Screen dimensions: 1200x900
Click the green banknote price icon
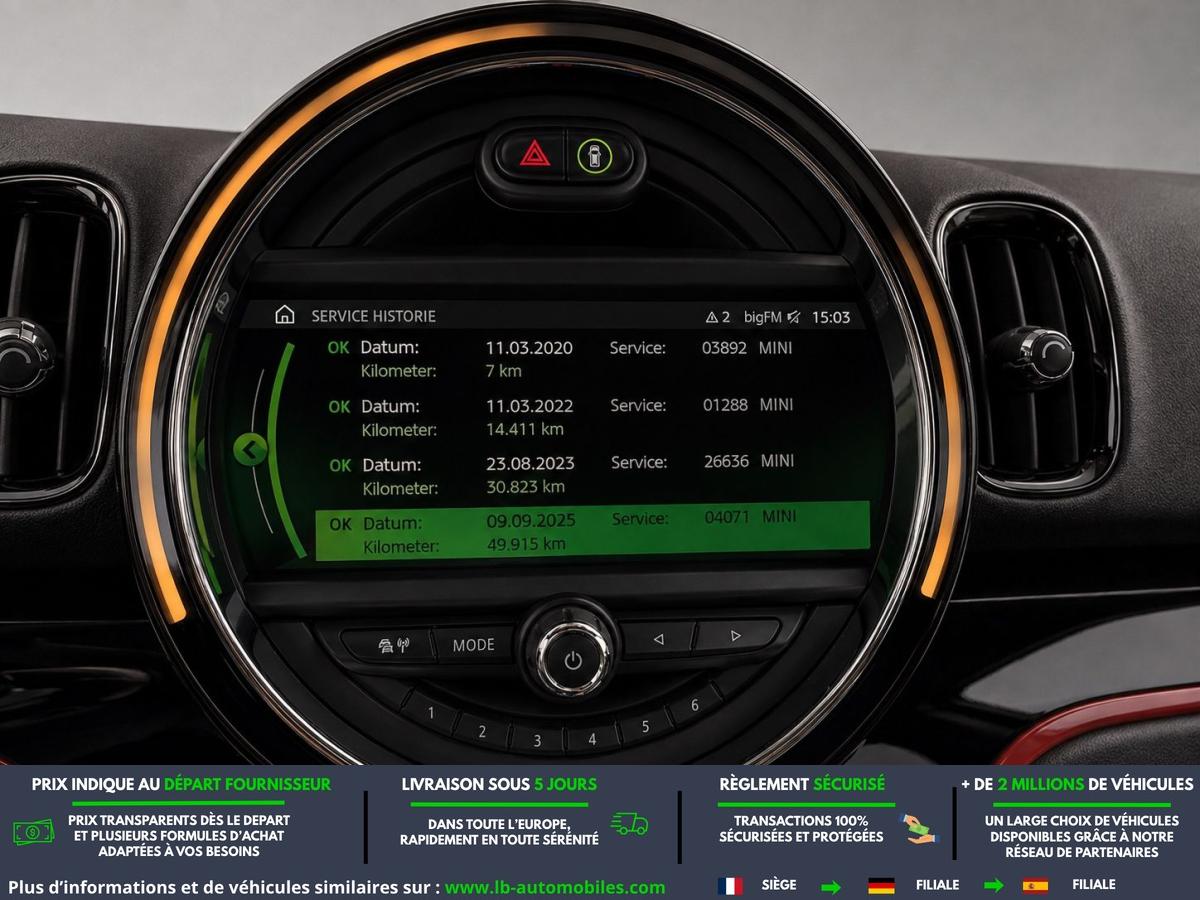(x=33, y=831)
